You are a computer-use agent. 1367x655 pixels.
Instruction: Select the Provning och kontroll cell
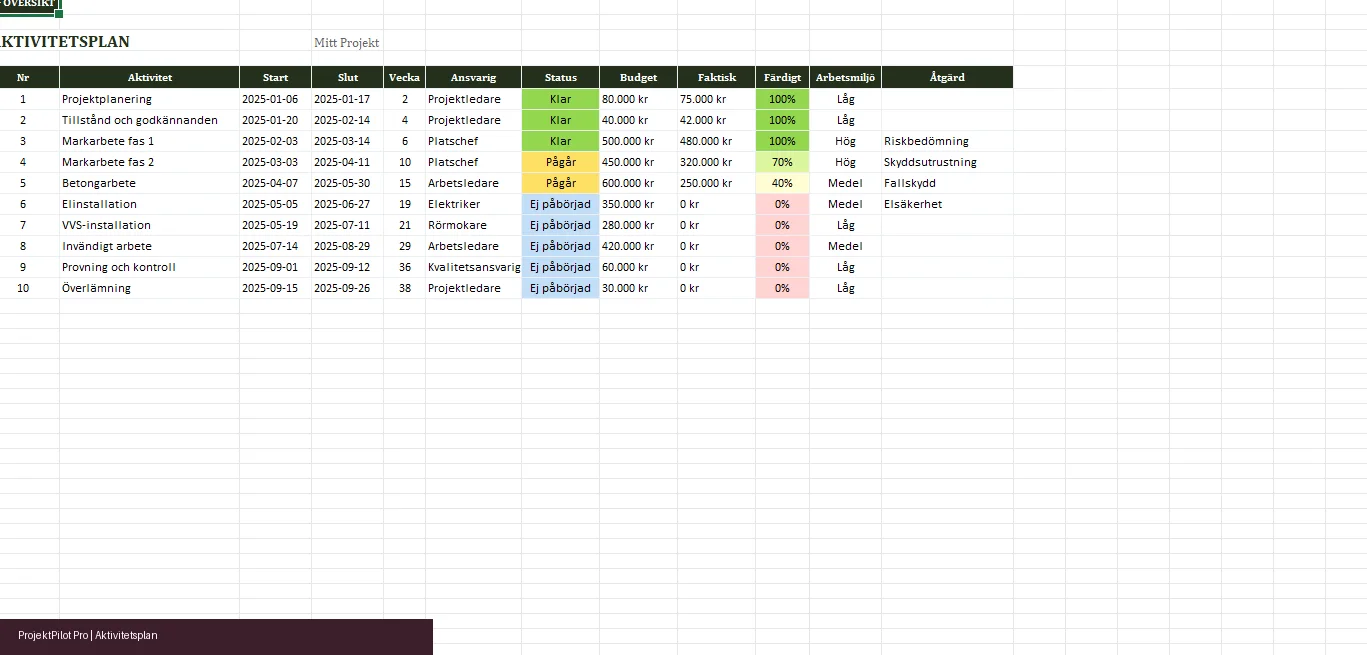[x=150, y=267]
